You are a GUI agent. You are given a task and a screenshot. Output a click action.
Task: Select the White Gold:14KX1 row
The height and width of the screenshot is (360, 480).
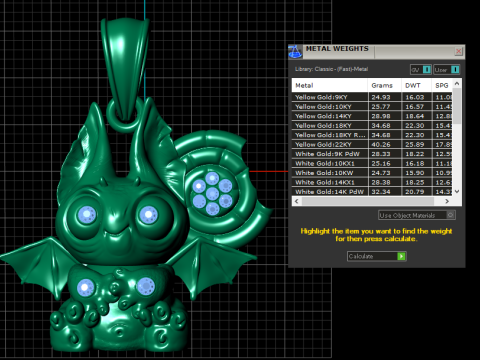pyautogui.click(x=372, y=182)
